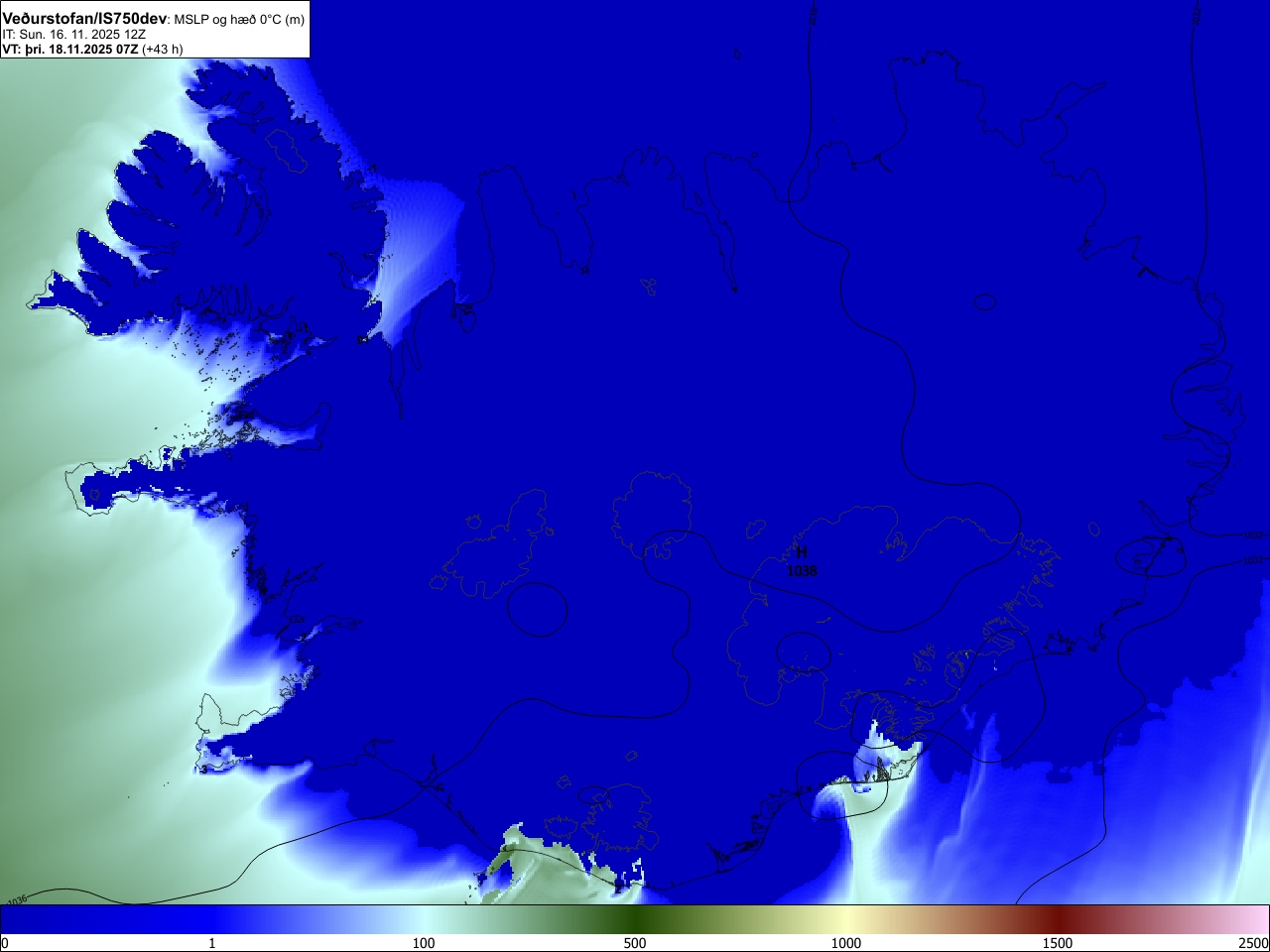Click the '1036' isobar label near the colorbar
This screenshot has height=952, width=1270.
16,899
